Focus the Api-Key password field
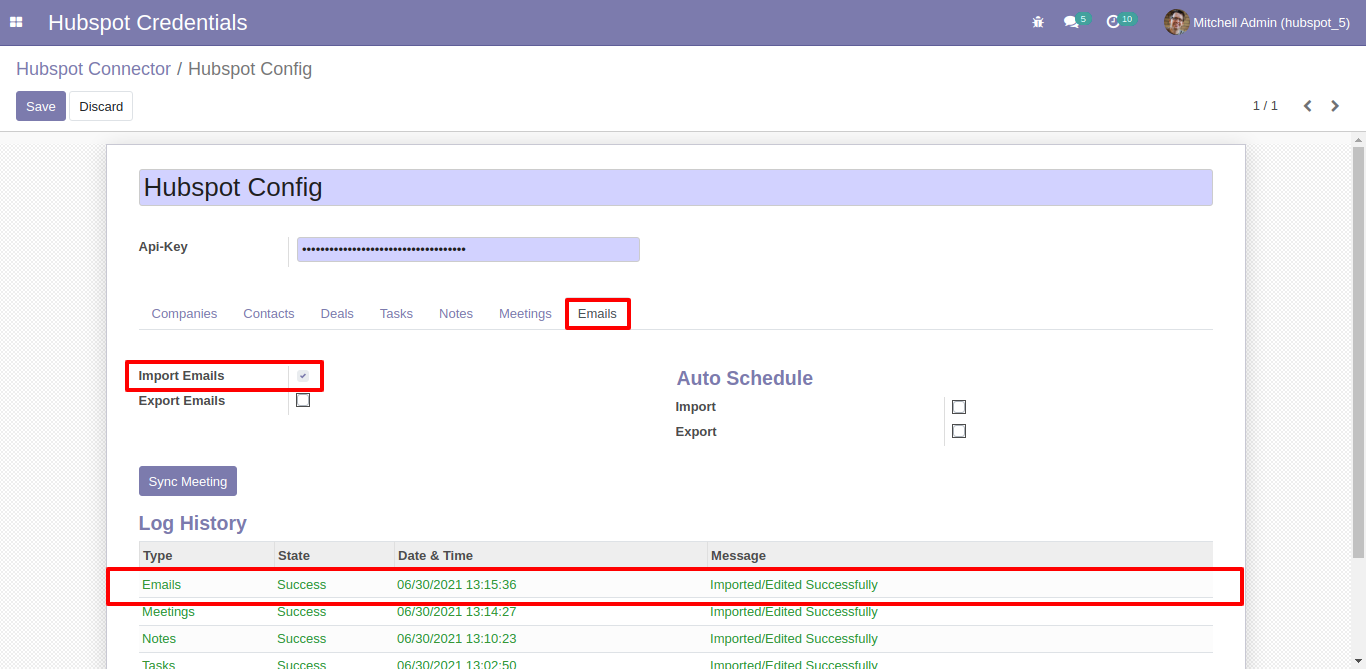This screenshot has height=669, width=1366. (x=468, y=249)
